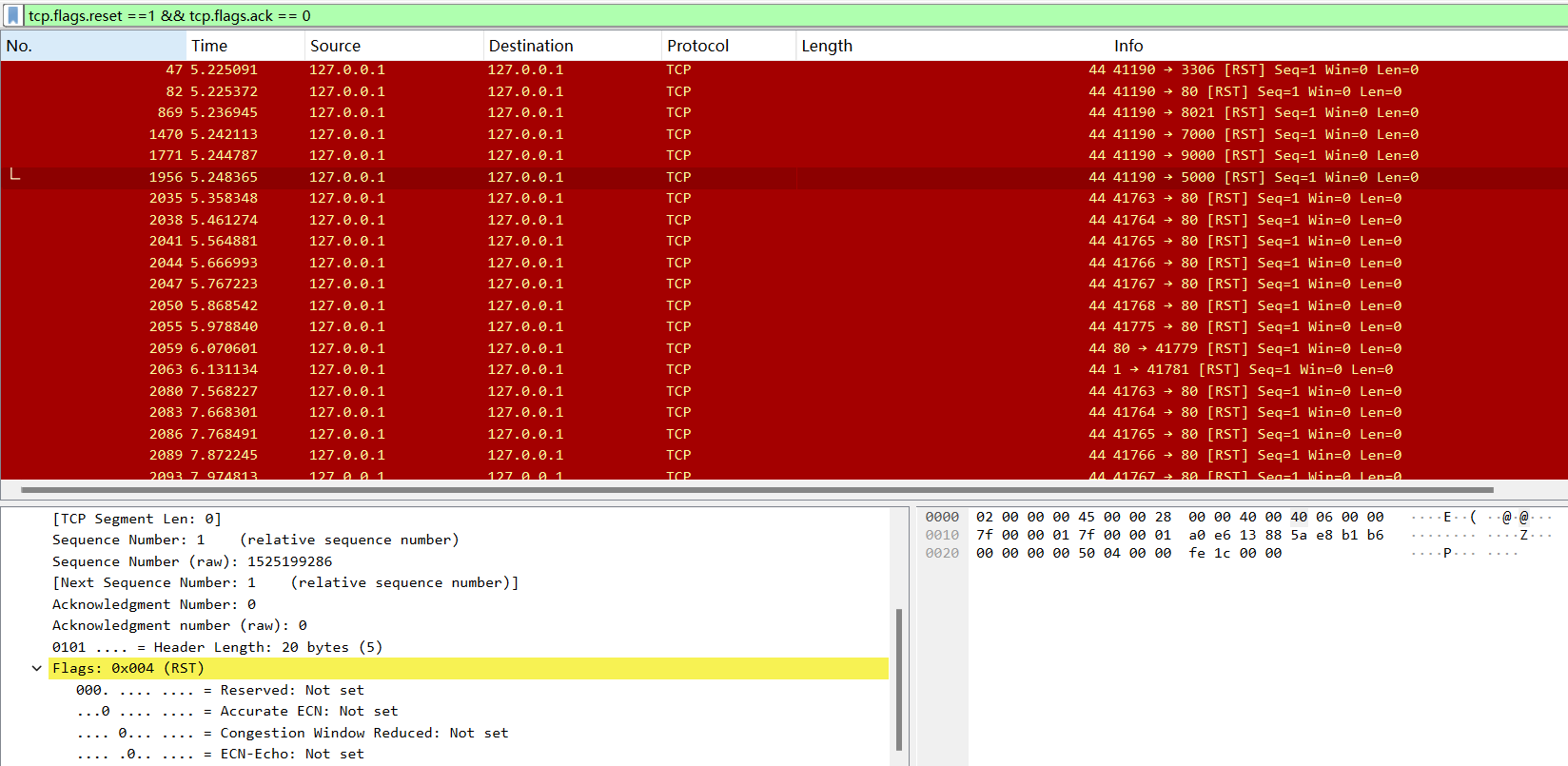Viewport: 1568px width, 766px height.
Task: Sort by the Destination column header
Action: coord(572,46)
